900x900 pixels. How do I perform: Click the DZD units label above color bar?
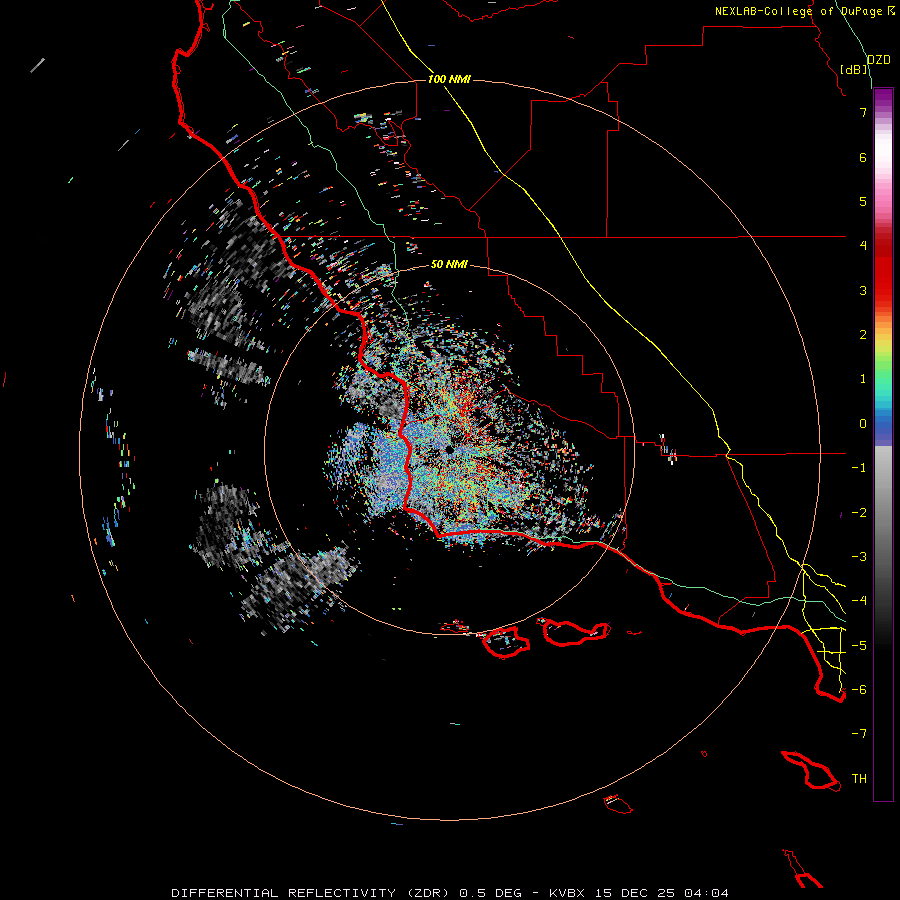coord(878,60)
